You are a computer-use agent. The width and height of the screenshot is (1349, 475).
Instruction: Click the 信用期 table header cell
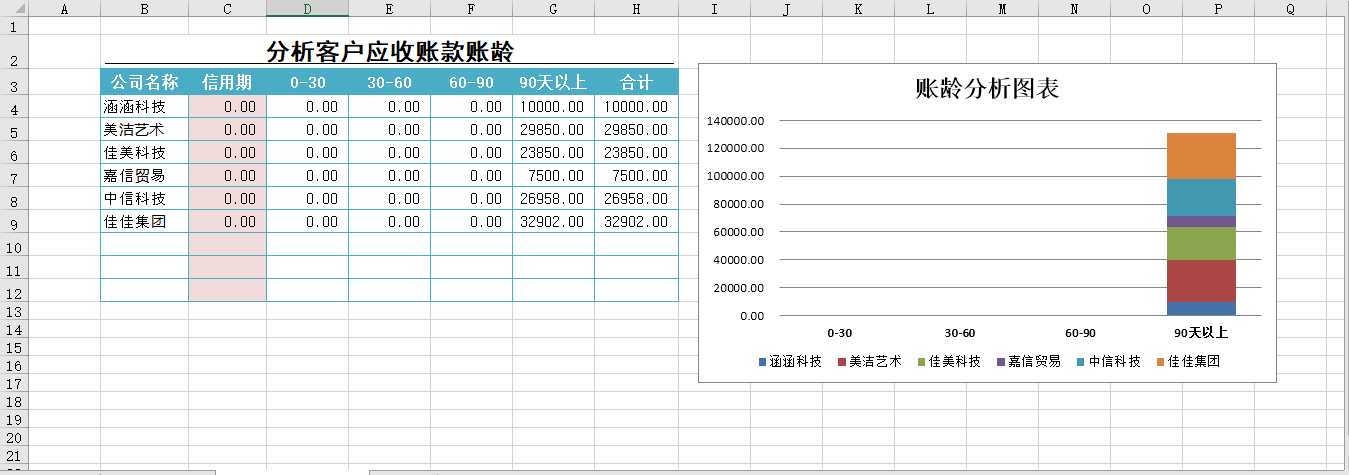point(227,82)
